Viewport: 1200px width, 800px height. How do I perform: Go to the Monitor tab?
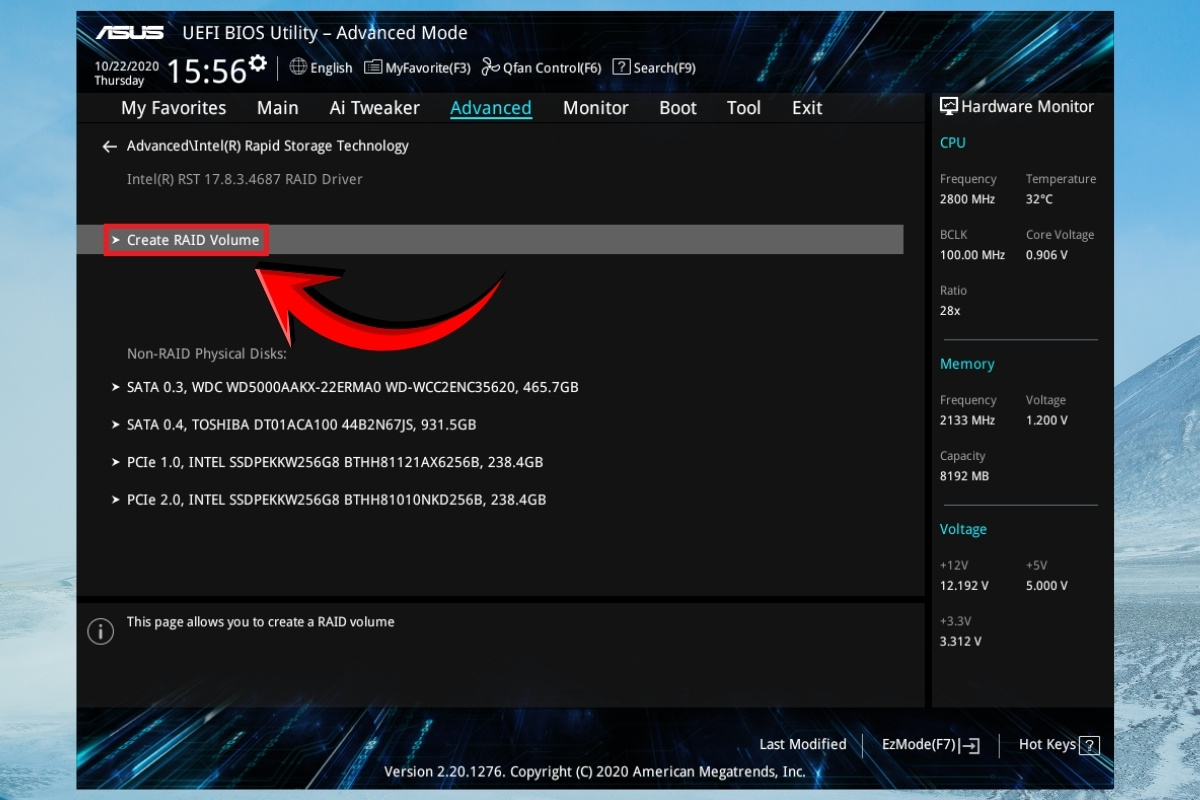pyautogui.click(x=595, y=108)
